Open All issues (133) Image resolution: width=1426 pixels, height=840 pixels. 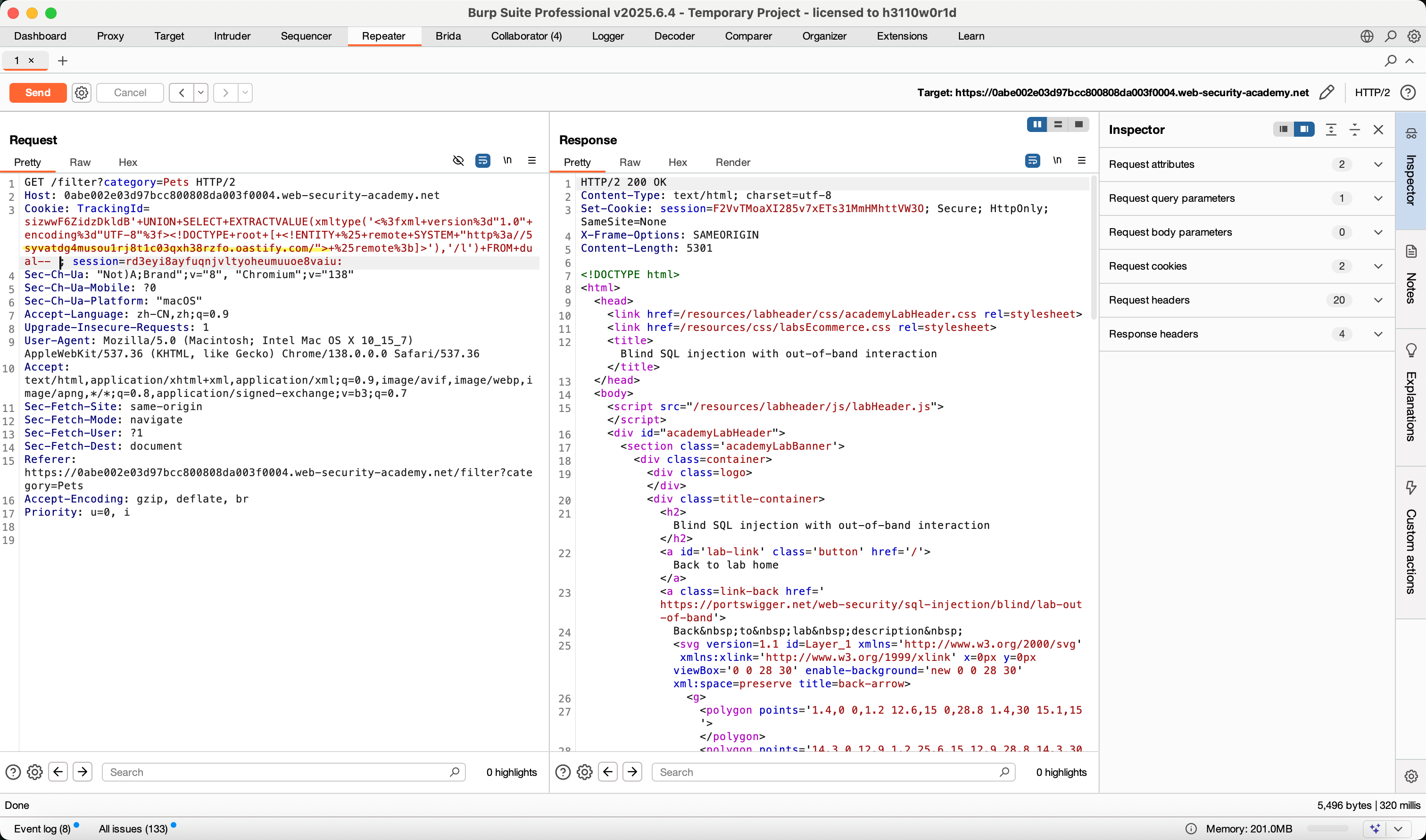click(x=133, y=829)
